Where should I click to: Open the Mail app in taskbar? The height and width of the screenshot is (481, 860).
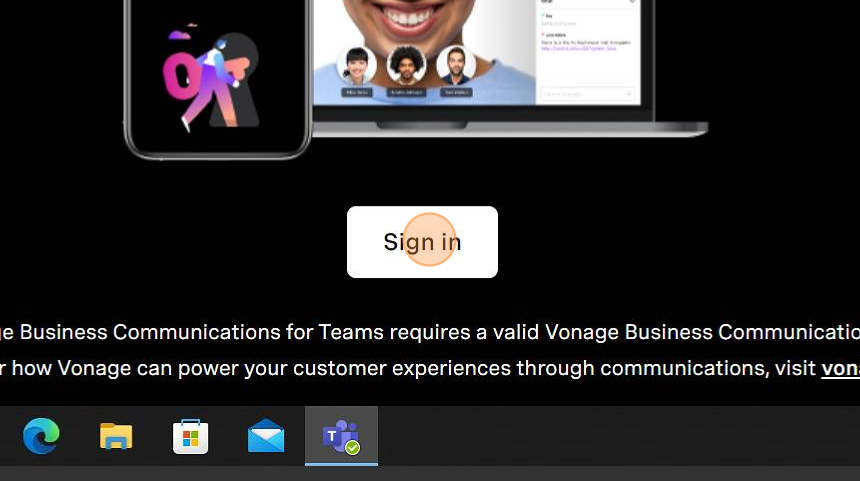266,436
